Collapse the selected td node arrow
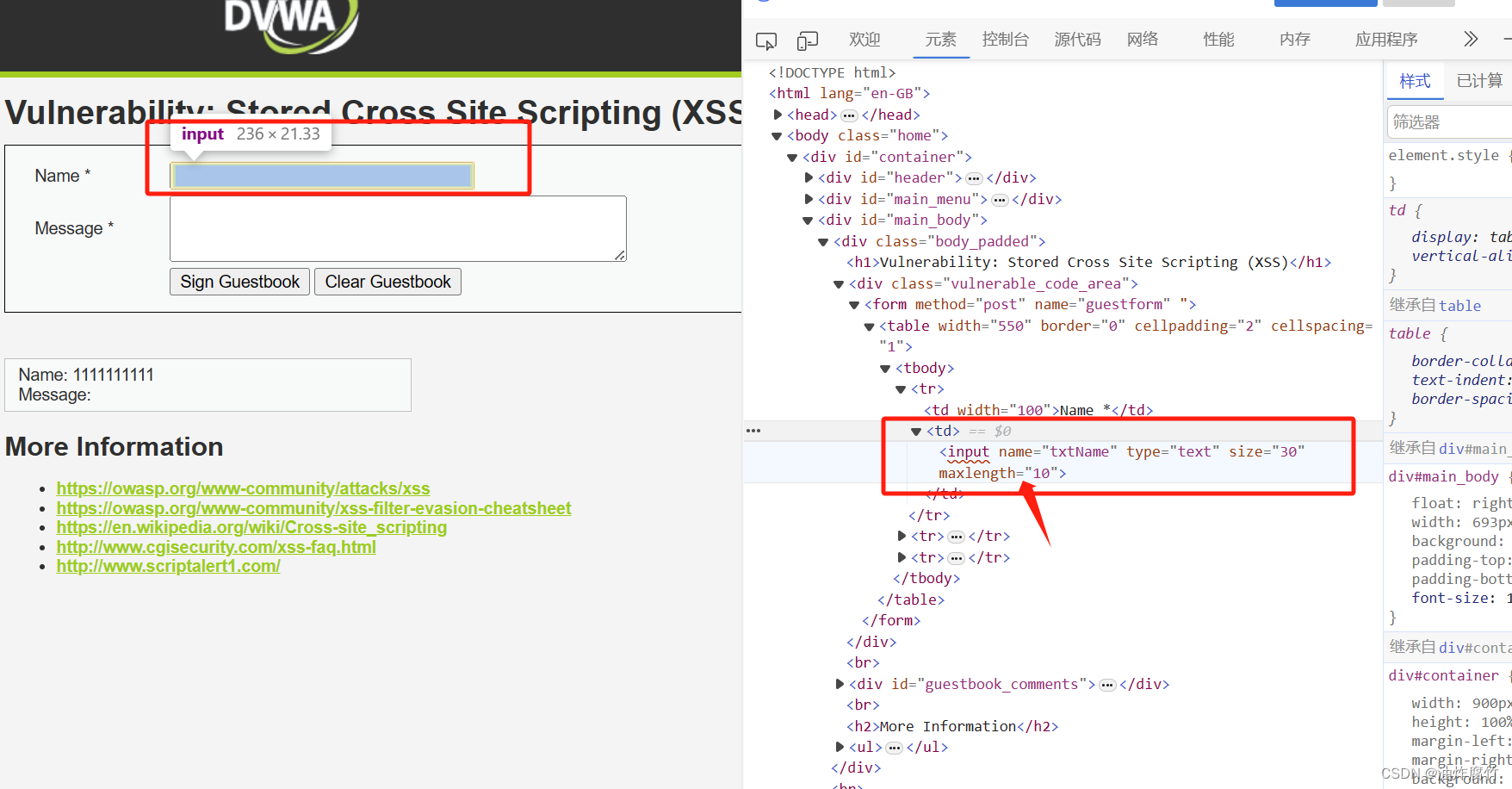This screenshot has height=789, width=1512. 916,432
